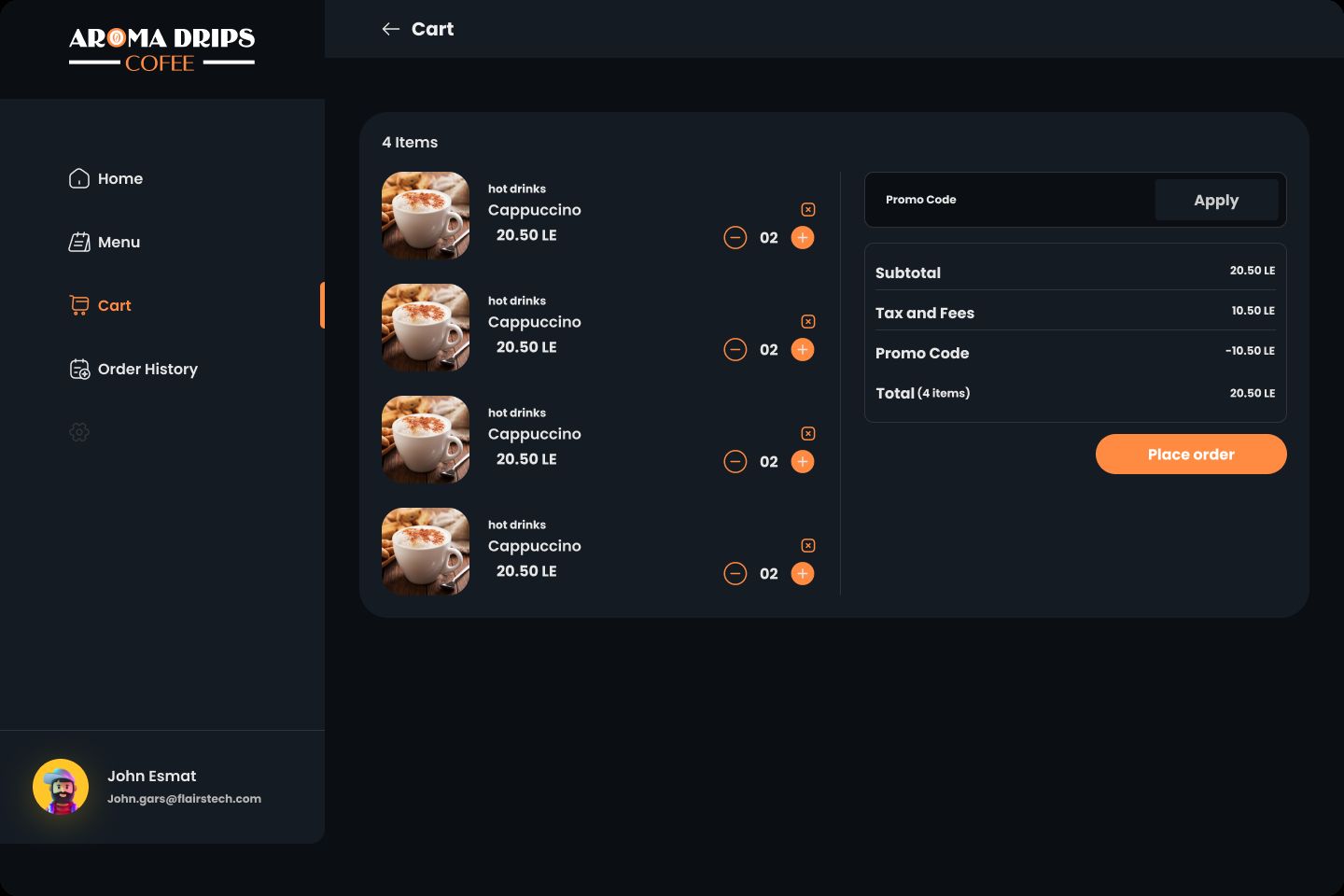Increase quantity of first Cappuccino

(x=803, y=238)
